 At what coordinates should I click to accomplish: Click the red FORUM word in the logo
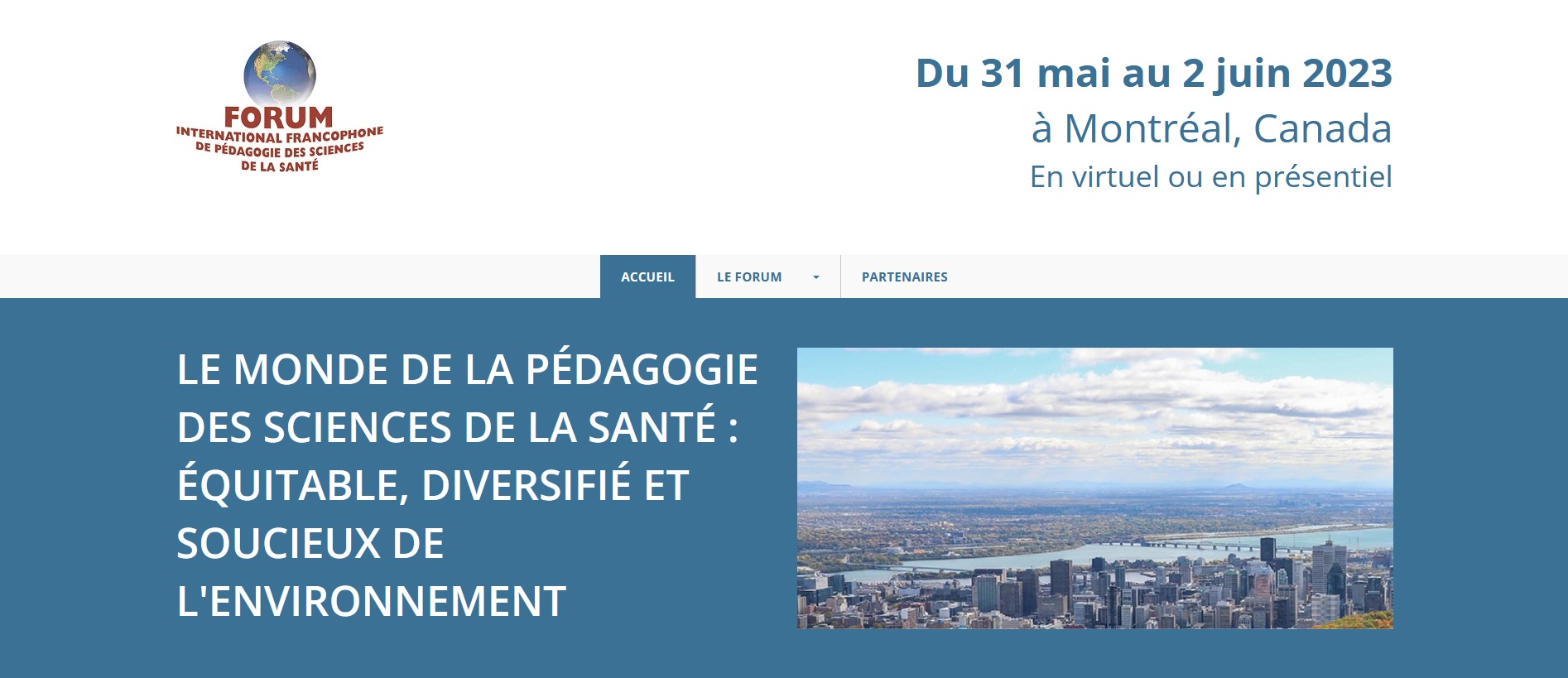[x=278, y=118]
